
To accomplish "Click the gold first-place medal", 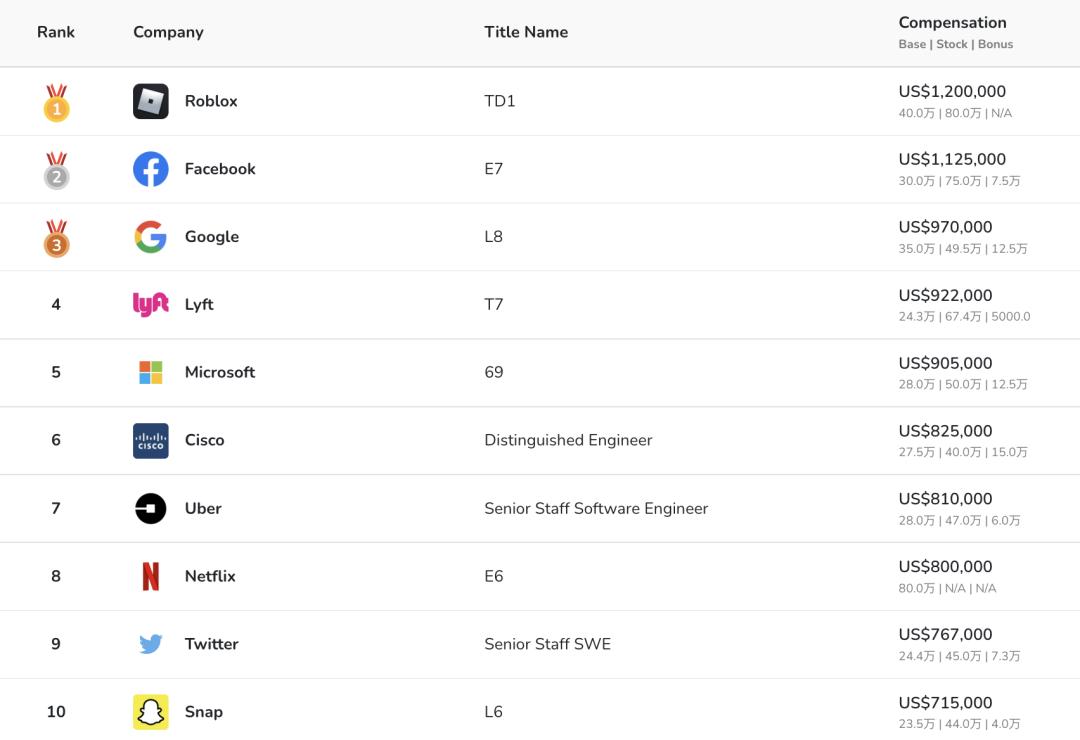I will [56, 103].
